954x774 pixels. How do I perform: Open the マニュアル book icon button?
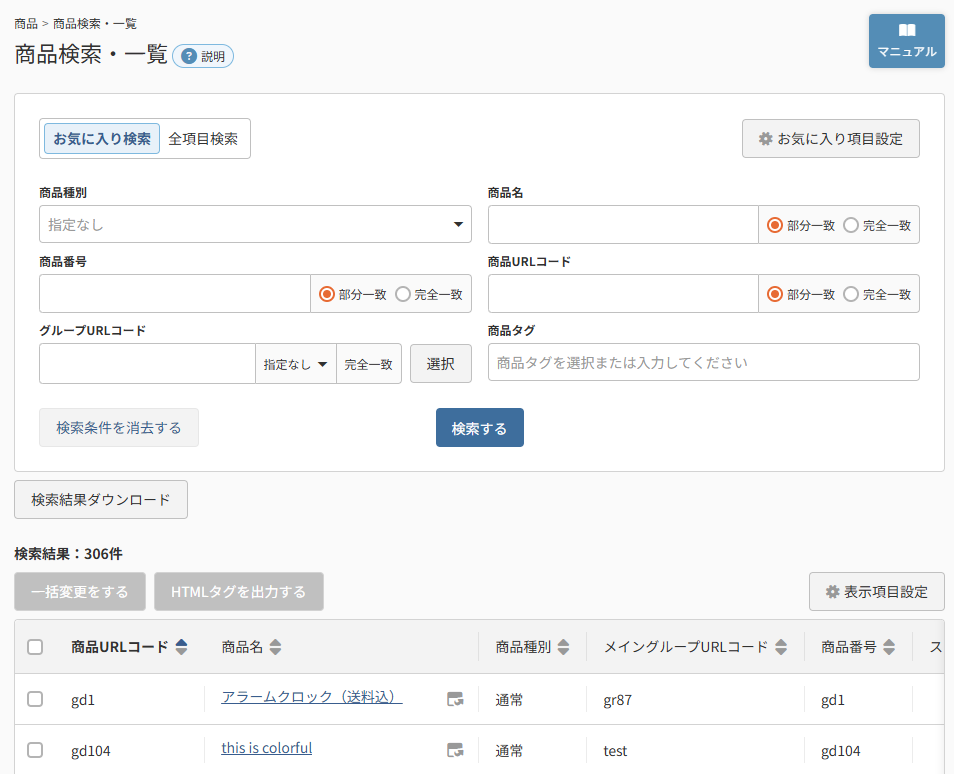907,41
